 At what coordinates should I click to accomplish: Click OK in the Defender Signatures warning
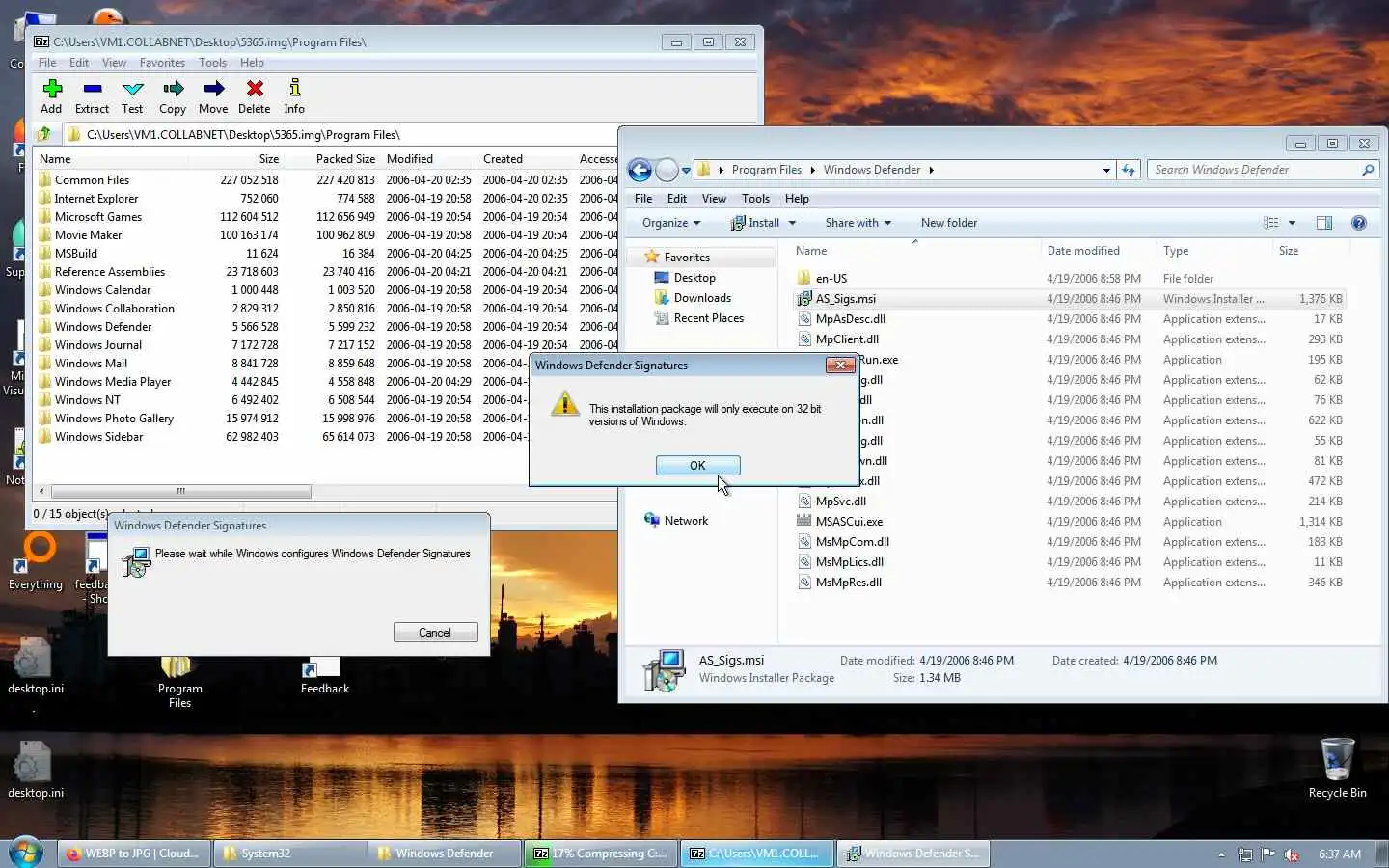[x=697, y=465]
